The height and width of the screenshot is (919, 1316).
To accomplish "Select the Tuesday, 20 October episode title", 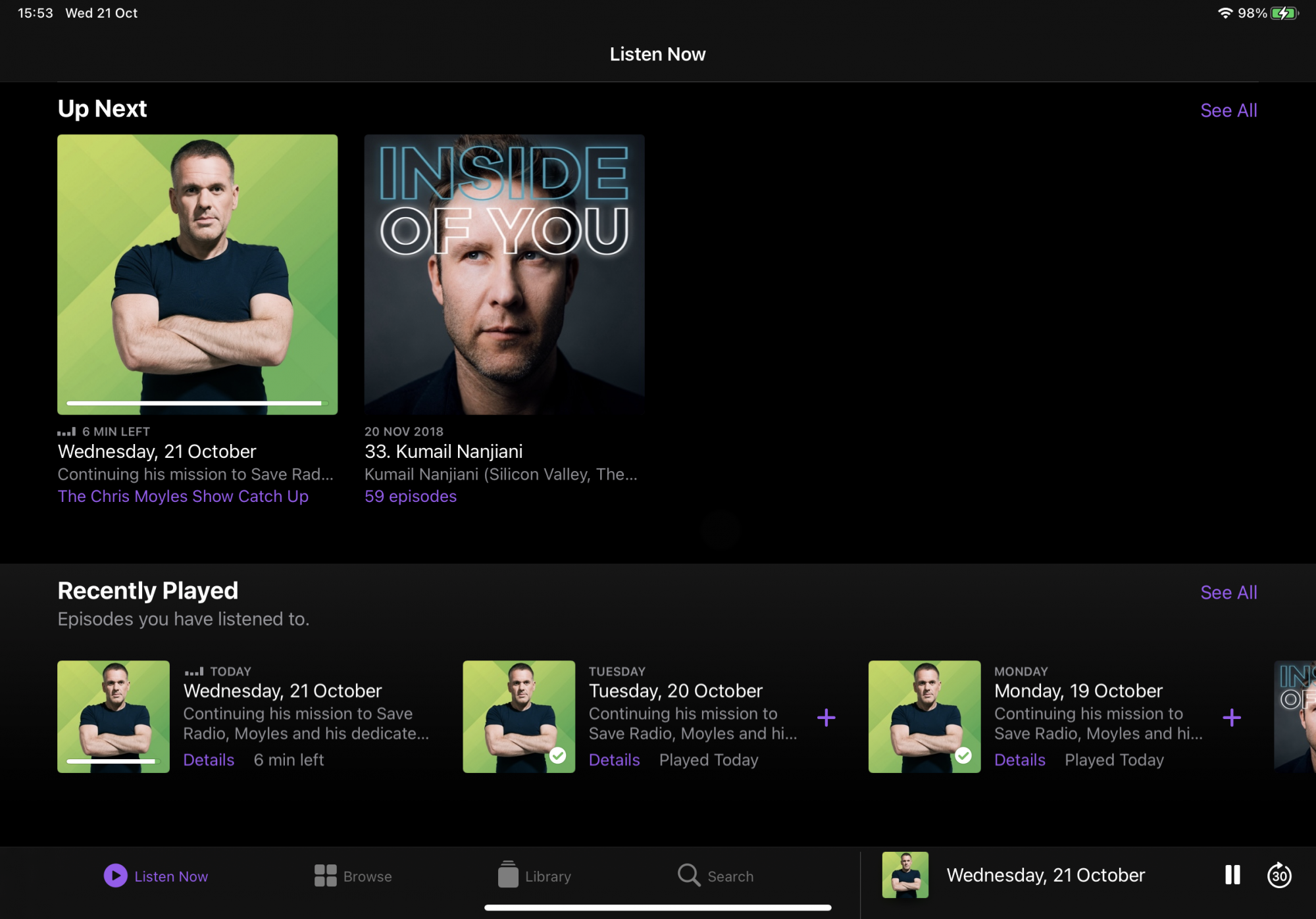I will [x=675, y=691].
